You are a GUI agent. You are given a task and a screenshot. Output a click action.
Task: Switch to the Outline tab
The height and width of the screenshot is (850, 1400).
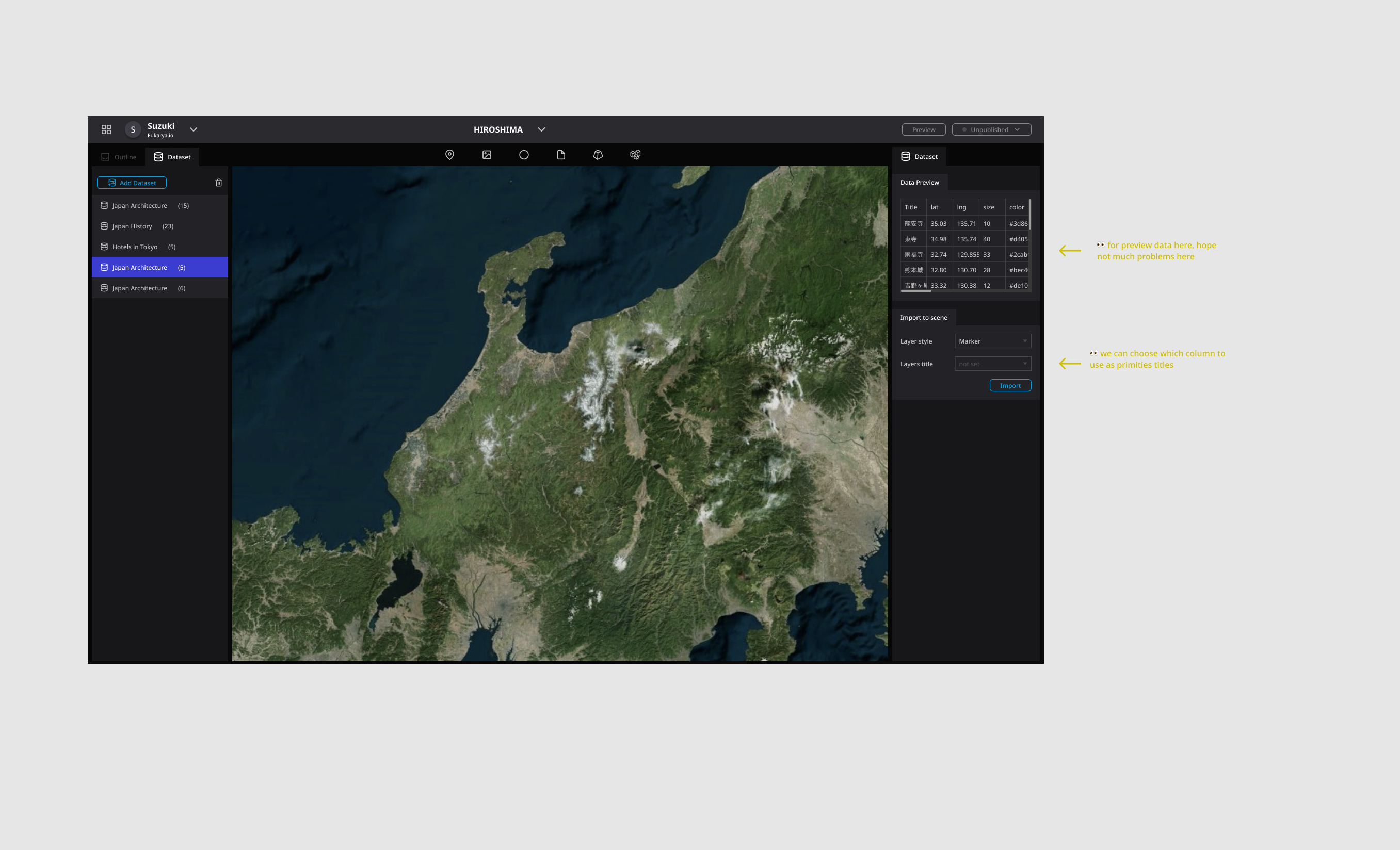tap(119, 157)
